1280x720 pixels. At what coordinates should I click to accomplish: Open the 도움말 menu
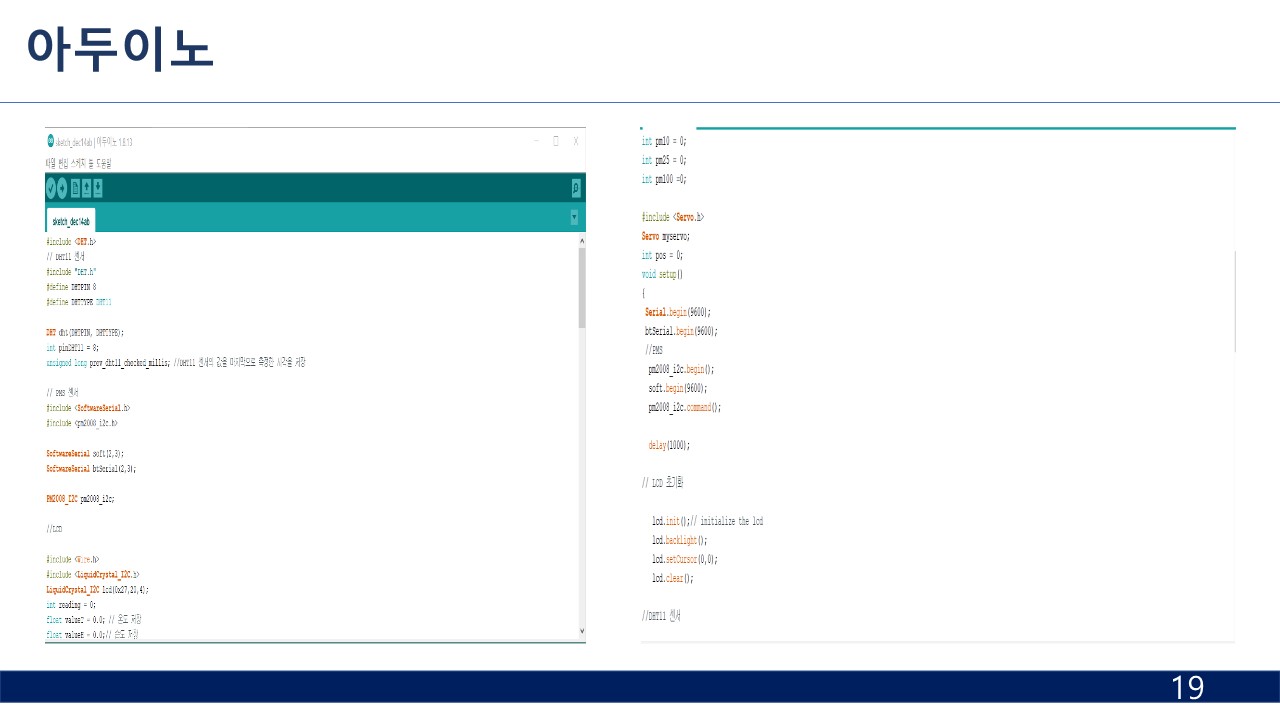coord(105,162)
